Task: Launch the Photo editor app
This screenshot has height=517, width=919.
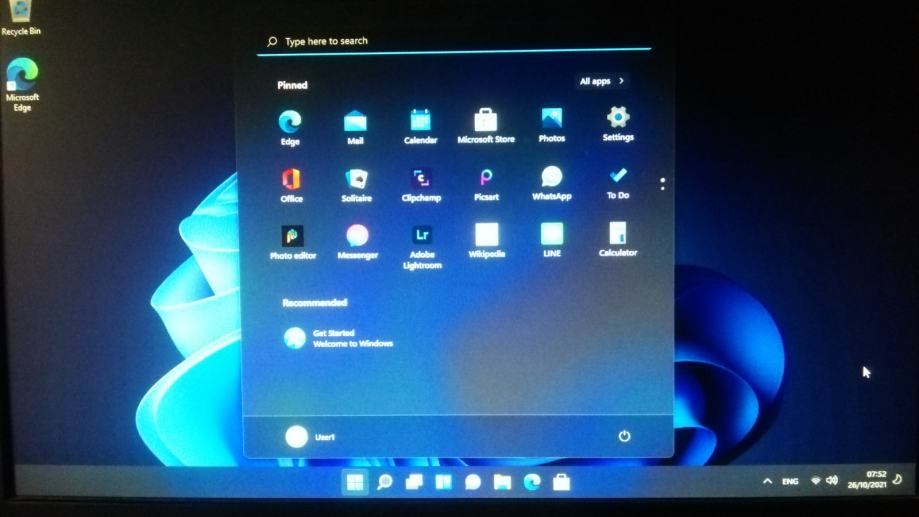Action: point(292,242)
